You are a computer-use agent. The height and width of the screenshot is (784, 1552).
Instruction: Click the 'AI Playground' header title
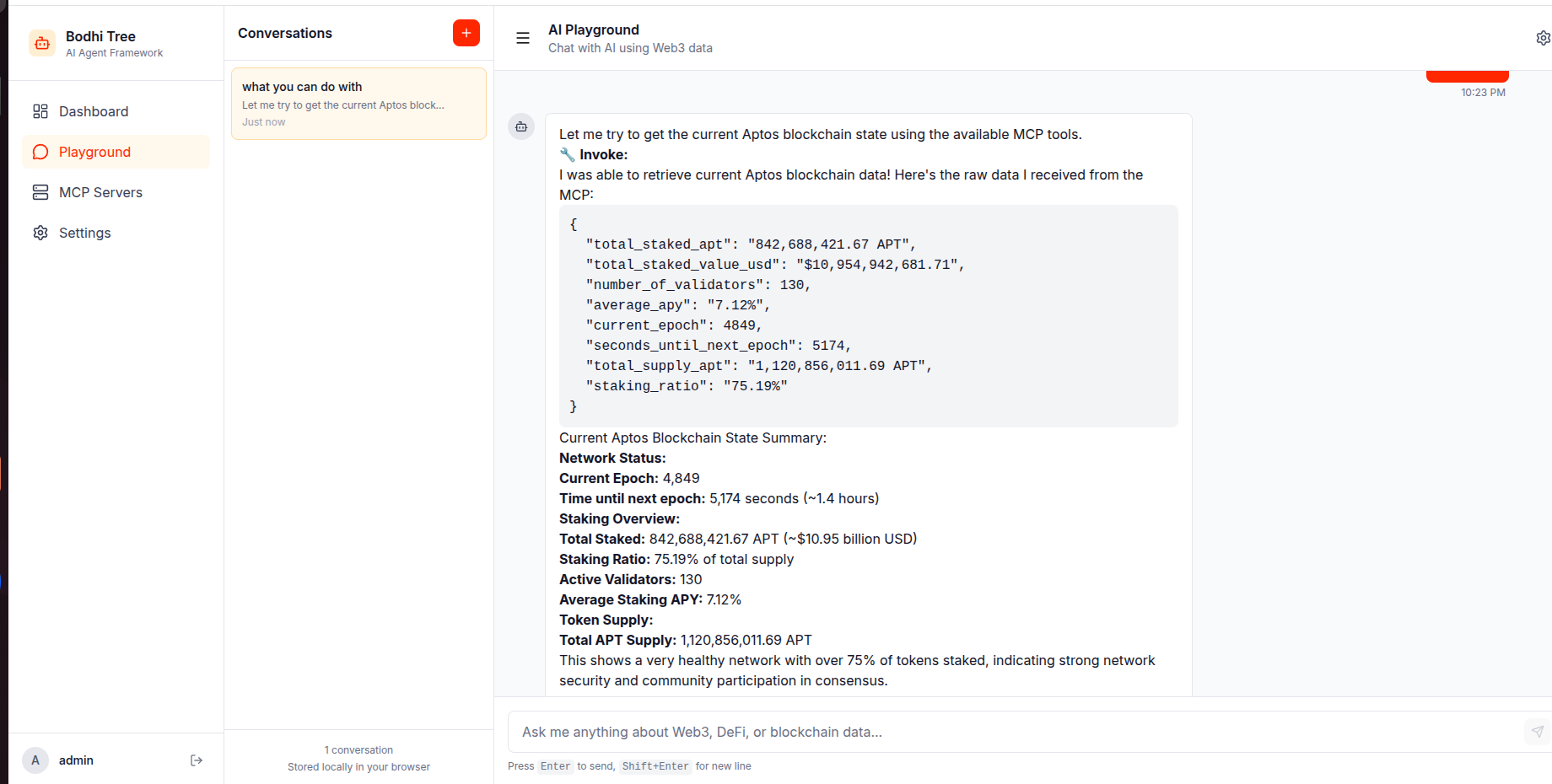coord(594,30)
